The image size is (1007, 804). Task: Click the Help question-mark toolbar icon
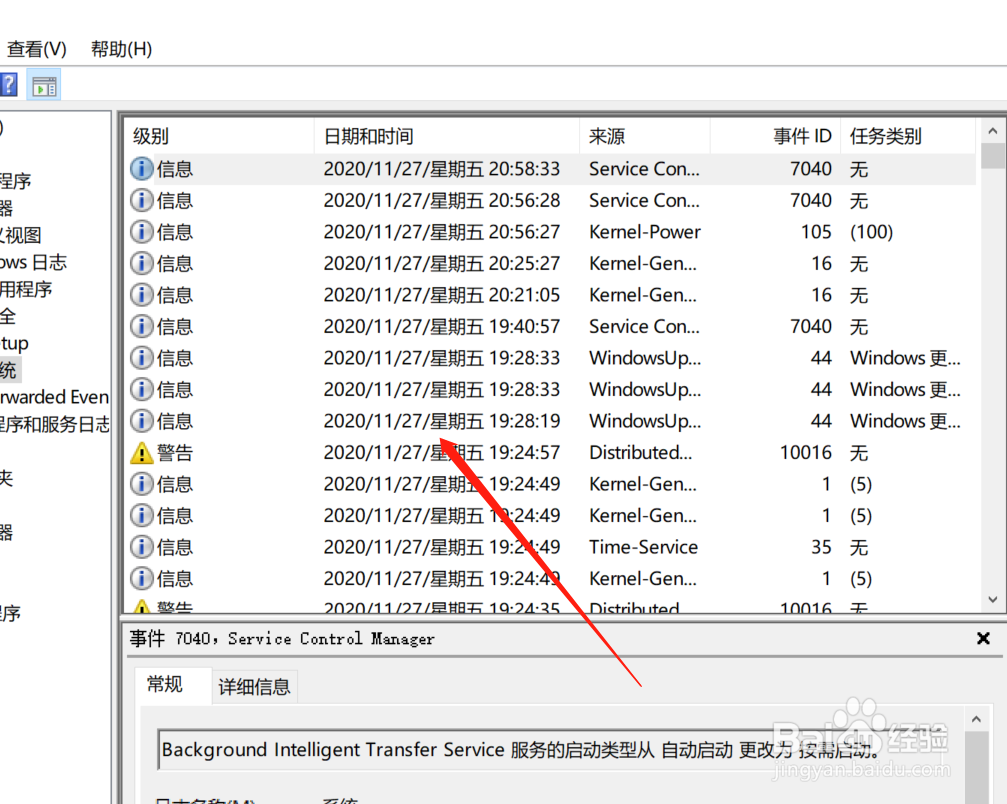[9, 84]
